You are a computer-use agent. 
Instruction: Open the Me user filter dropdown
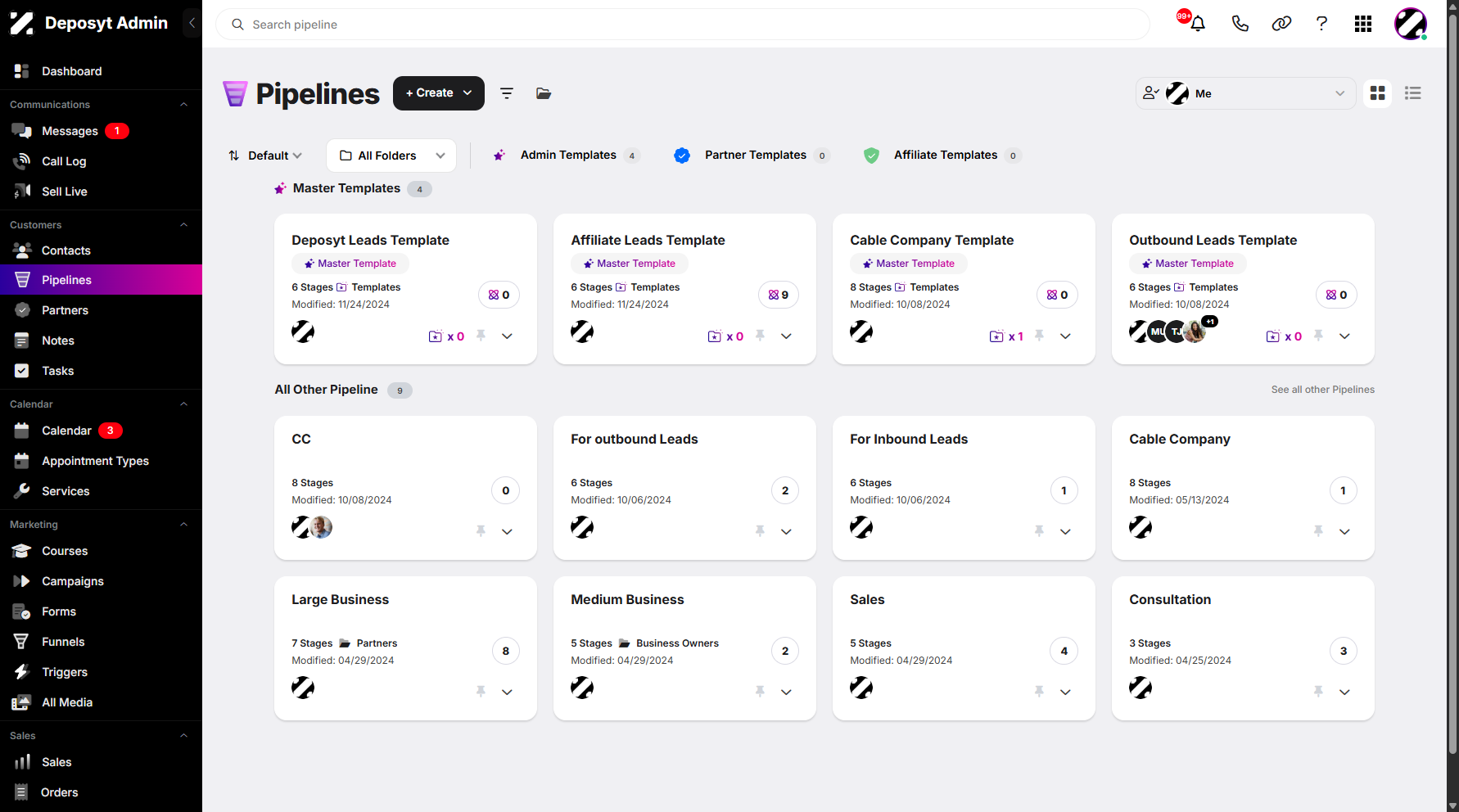click(x=1245, y=93)
